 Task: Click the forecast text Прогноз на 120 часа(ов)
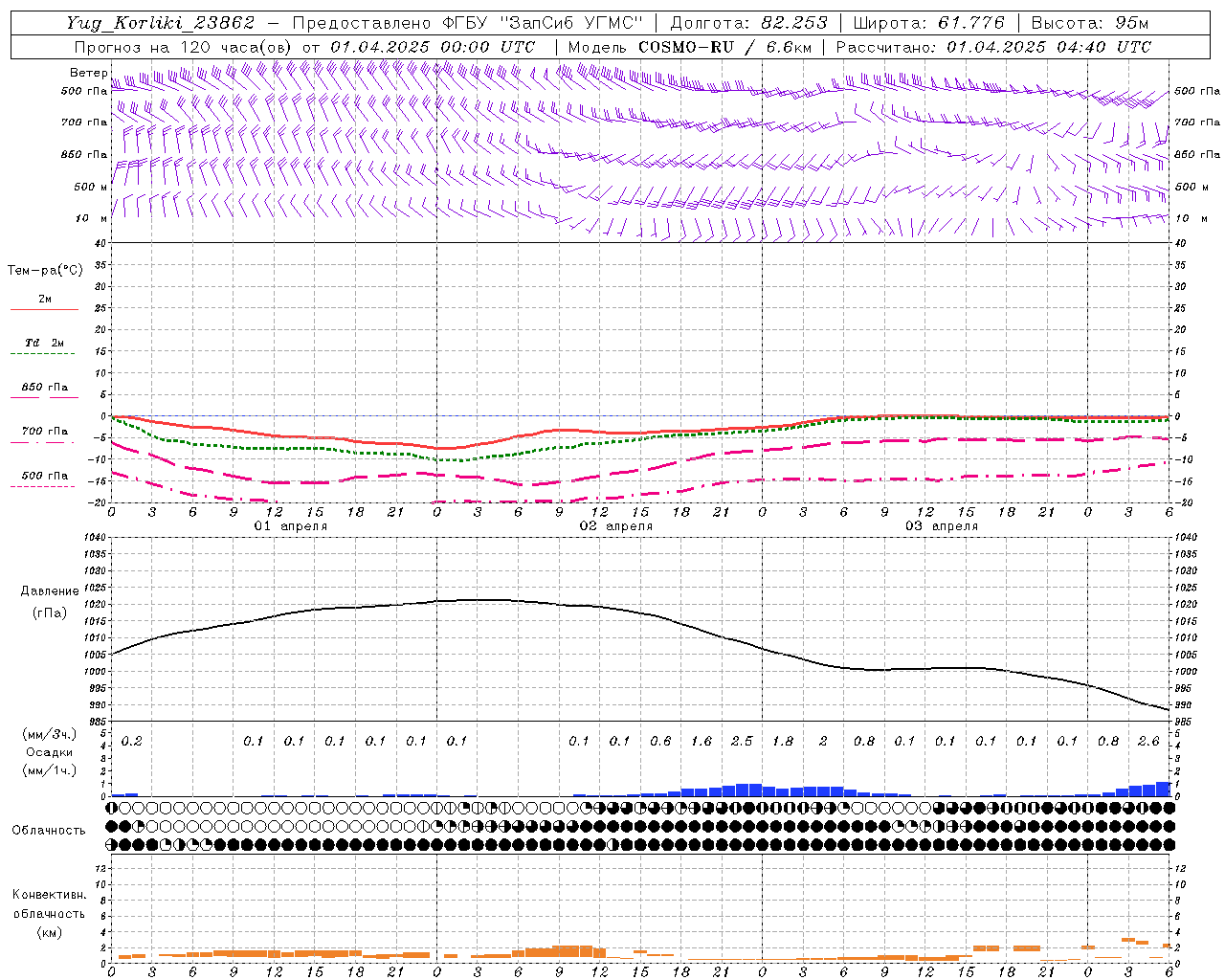(184, 47)
